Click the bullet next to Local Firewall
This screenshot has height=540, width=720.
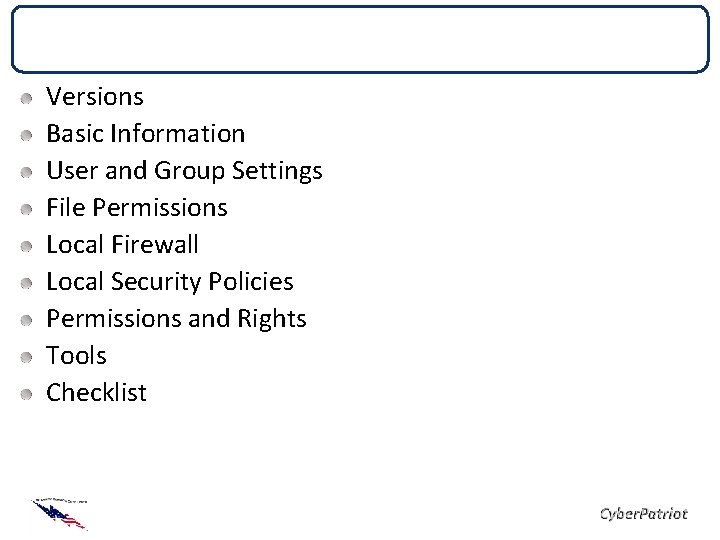[x=27, y=247]
